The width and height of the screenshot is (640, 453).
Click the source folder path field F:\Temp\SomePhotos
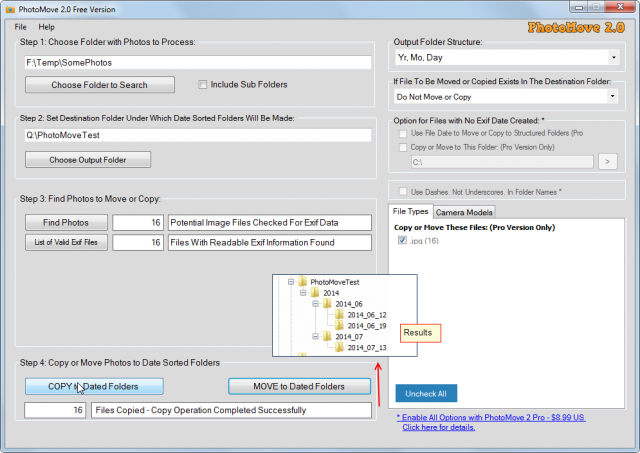point(198,62)
